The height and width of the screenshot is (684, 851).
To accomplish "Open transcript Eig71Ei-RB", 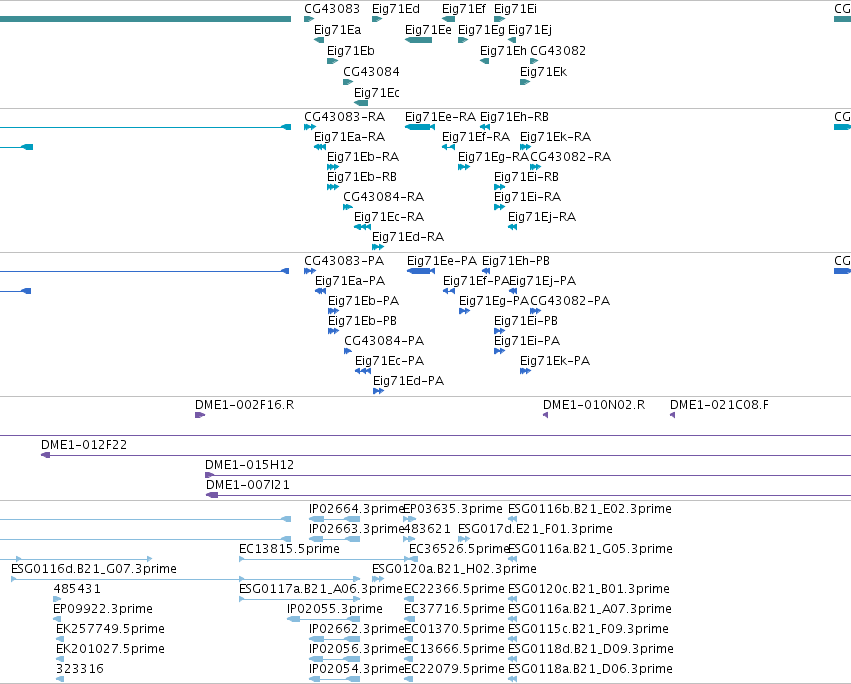I will point(526,177).
